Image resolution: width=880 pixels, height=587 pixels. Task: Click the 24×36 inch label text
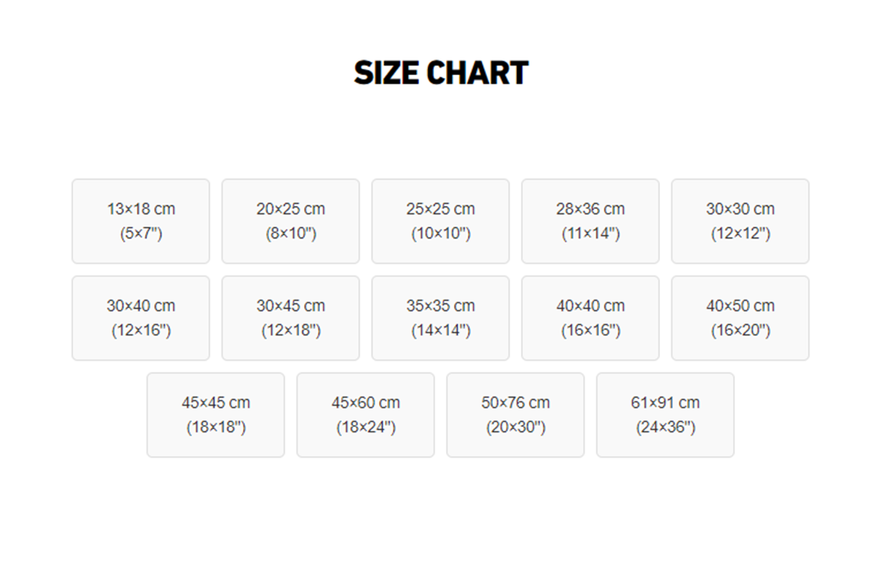pos(665,428)
